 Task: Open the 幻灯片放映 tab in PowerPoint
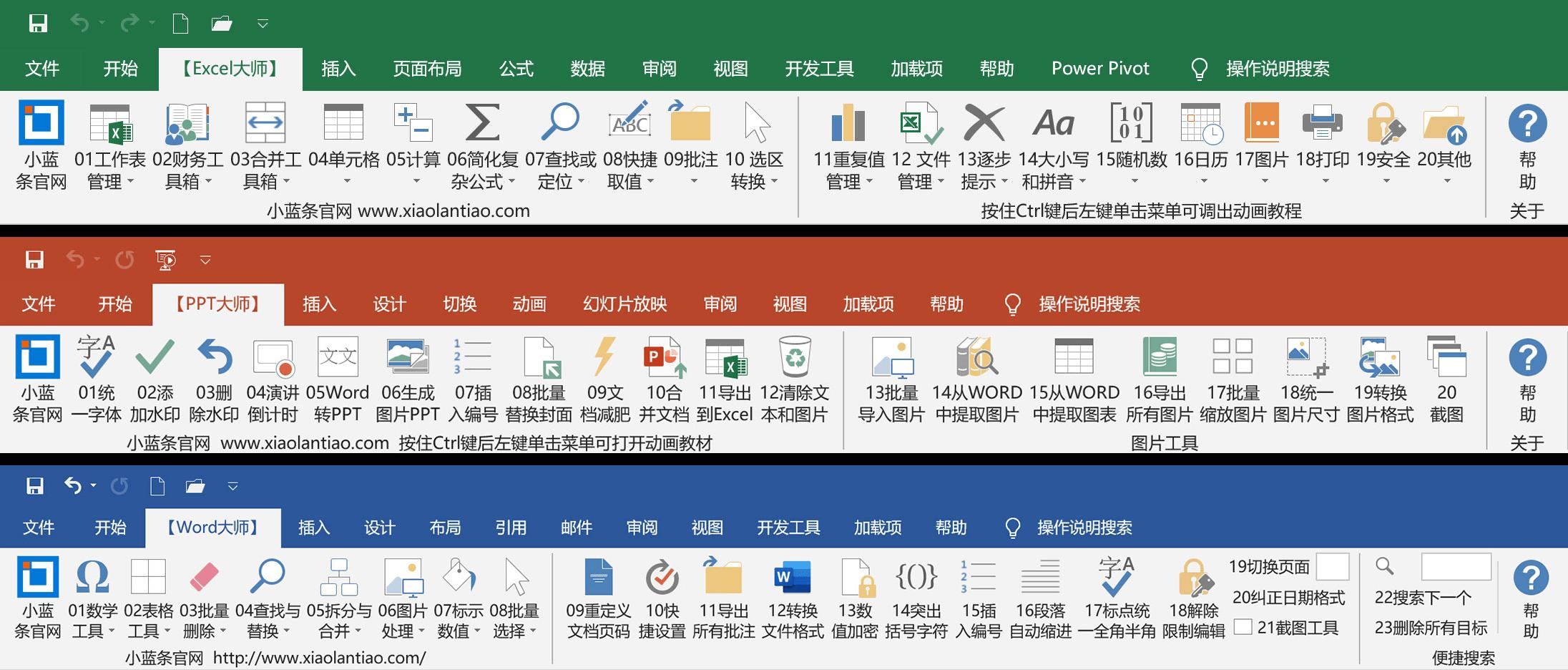[x=624, y=304]
